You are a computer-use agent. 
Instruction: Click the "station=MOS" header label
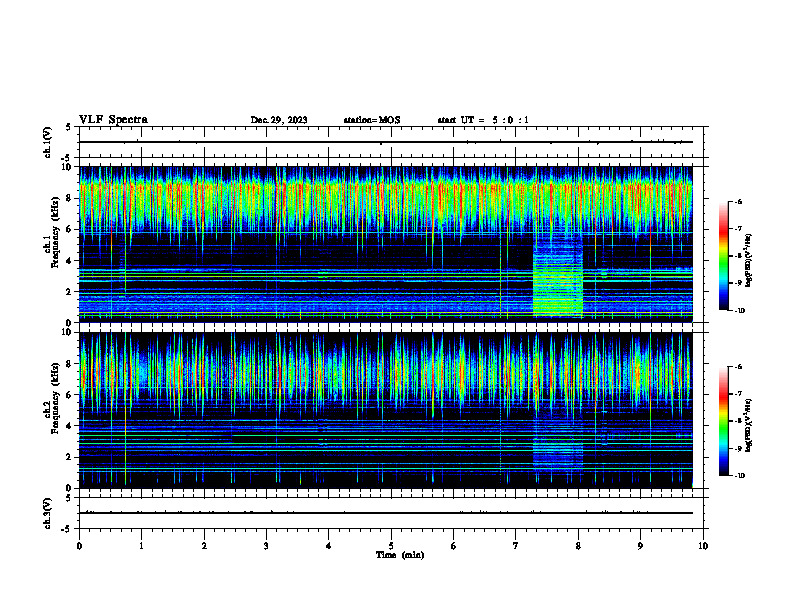click(372, 120)
